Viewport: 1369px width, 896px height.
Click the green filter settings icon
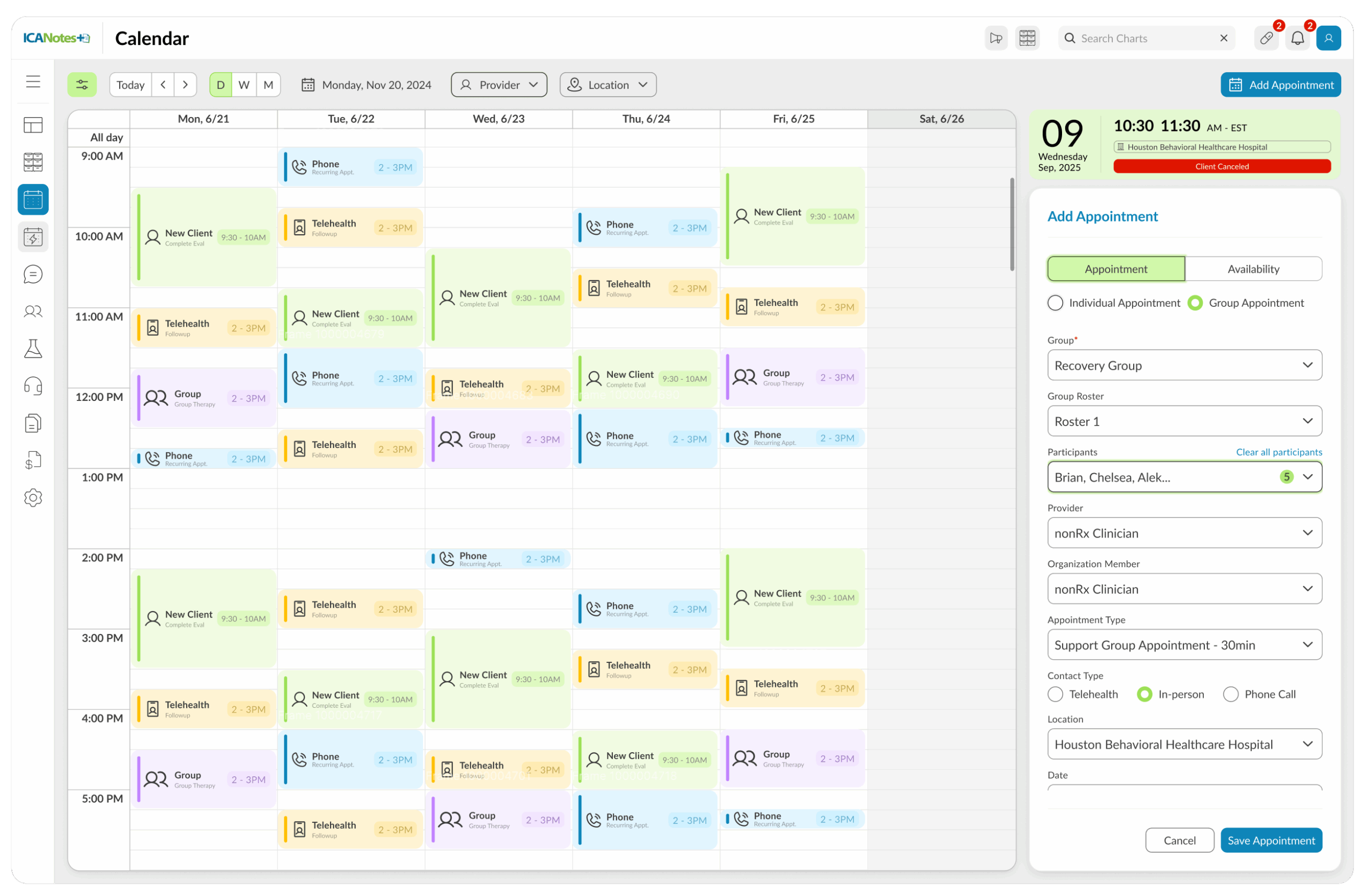tap(82, 85)
